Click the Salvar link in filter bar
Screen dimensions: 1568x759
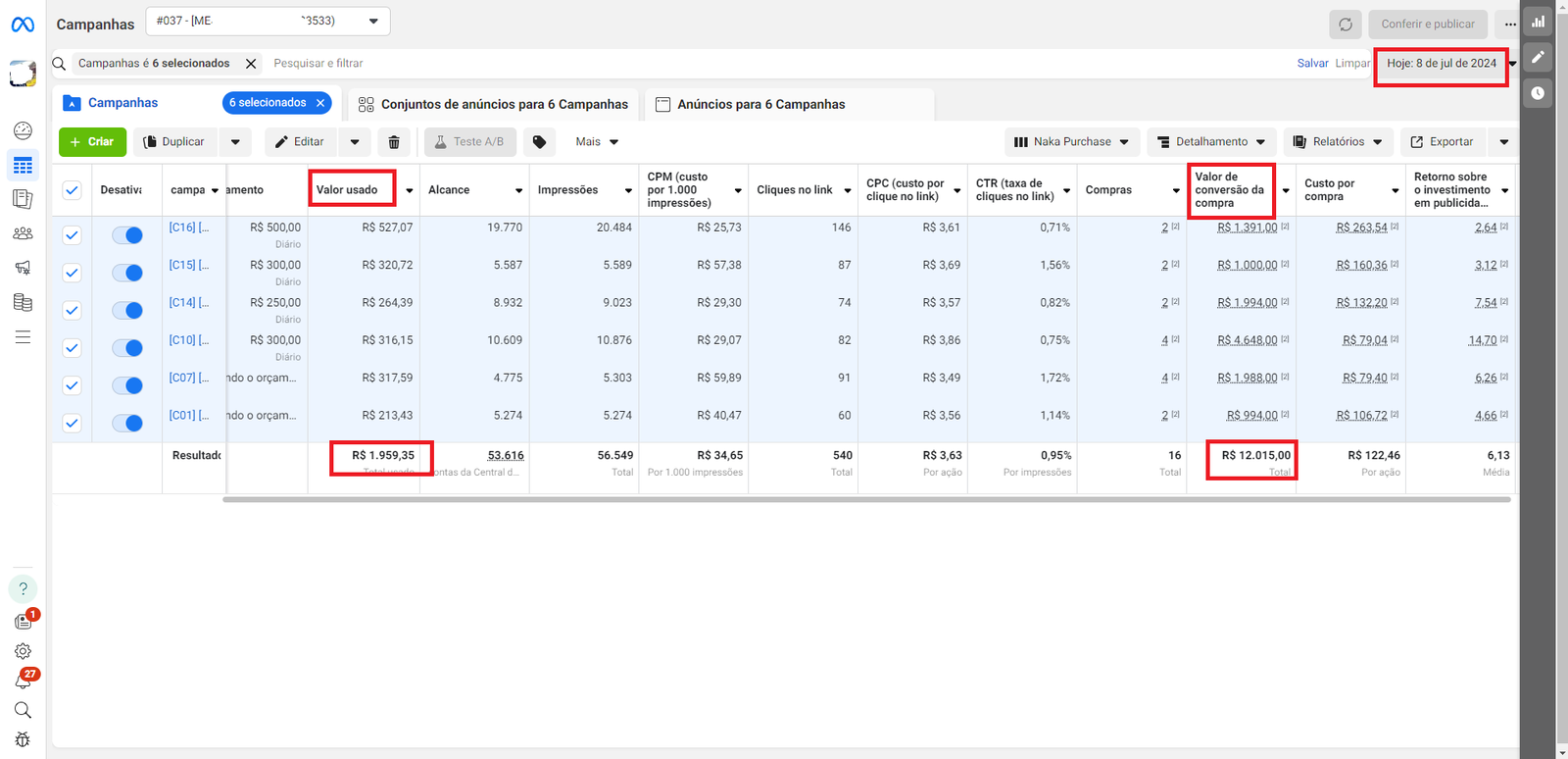click(1312, 64)
